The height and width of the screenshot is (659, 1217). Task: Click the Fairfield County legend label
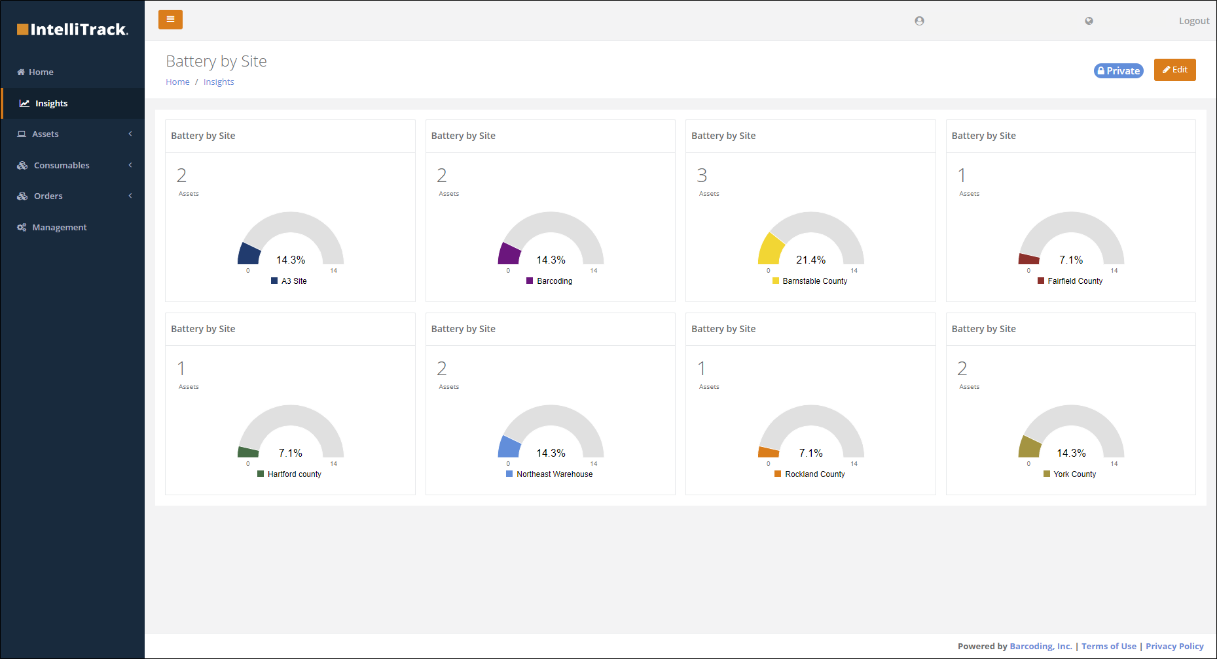click(x=1075, y=281)
